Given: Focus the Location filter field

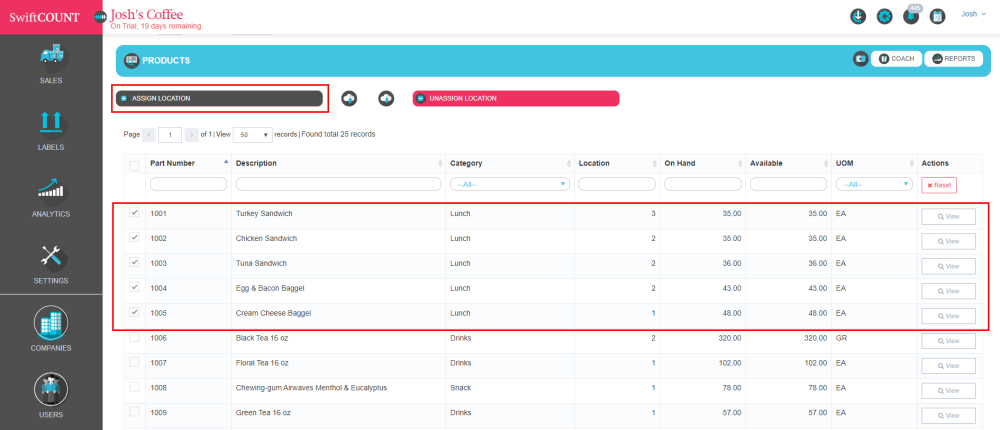Looking at the screenshot, I should click(617, 184).
